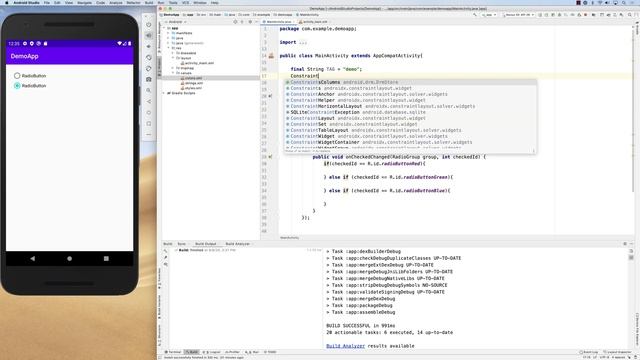Click the emulator toolbar home circle button

click(149, 112)
